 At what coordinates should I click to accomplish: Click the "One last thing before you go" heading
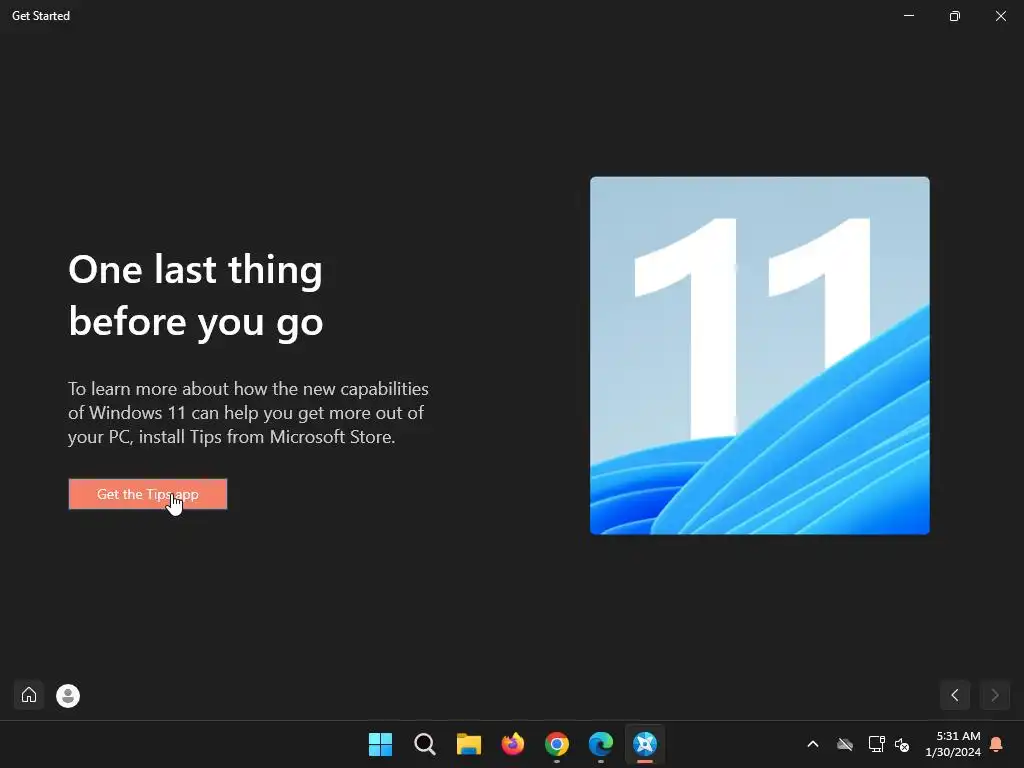pos(196,295)
